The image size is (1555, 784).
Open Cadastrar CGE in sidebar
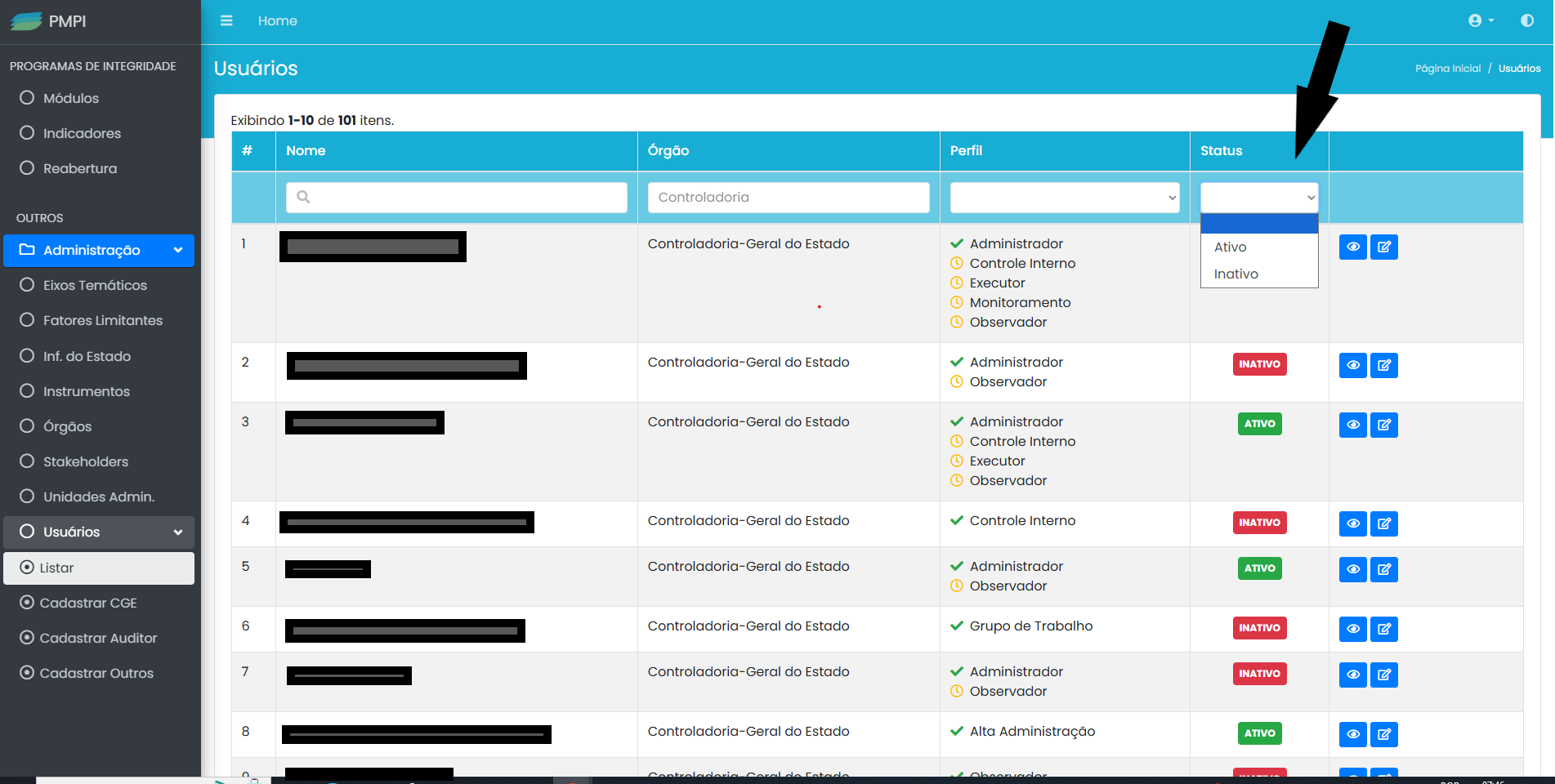pos(88,603)
